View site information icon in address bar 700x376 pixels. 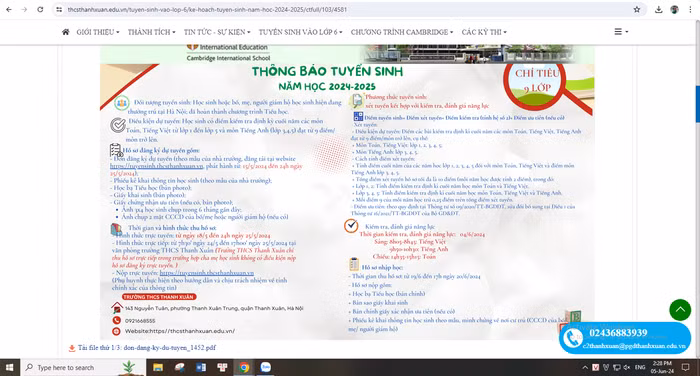(x=59, y=9)
